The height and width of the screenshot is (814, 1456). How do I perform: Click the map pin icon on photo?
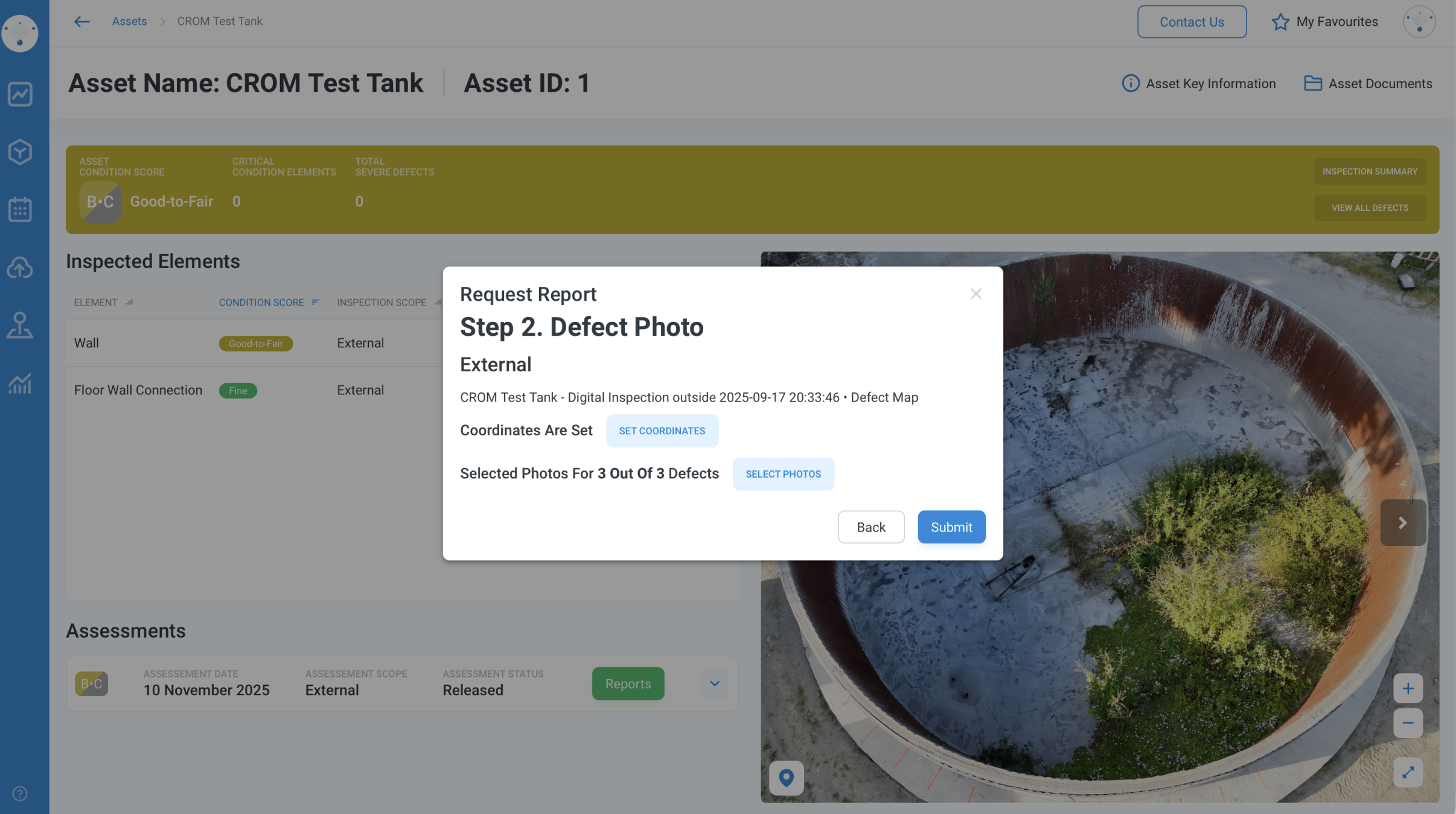click(786, 777)
